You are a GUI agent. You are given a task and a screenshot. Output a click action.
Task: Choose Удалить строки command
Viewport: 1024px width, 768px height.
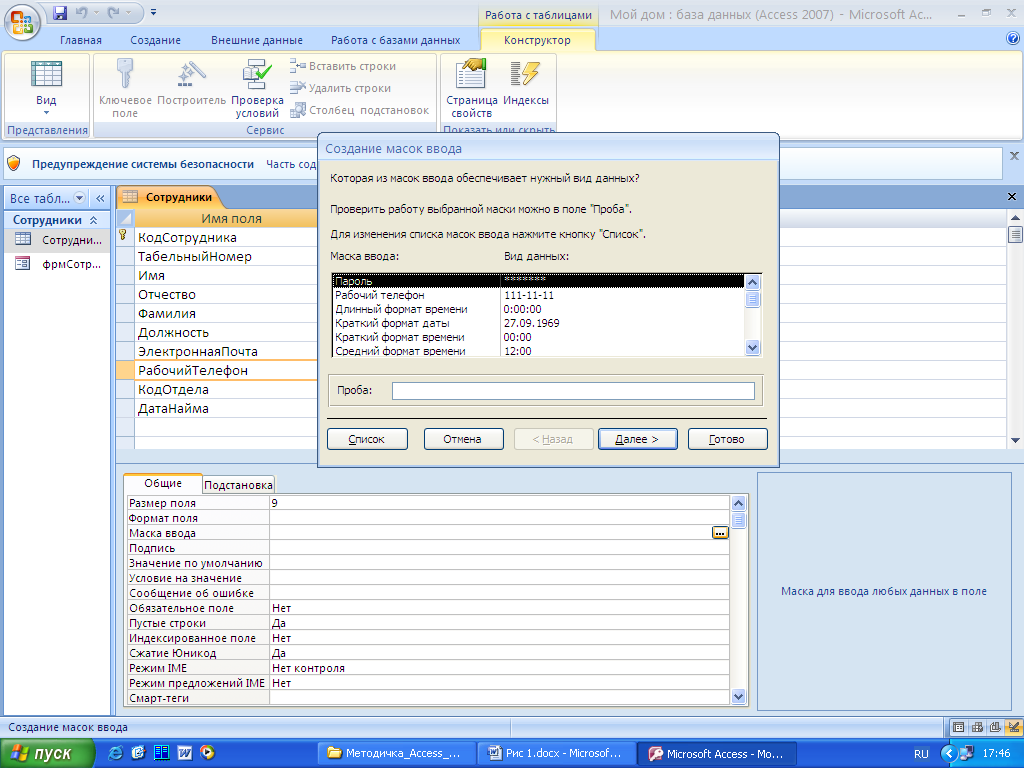[x=341, y=88]
